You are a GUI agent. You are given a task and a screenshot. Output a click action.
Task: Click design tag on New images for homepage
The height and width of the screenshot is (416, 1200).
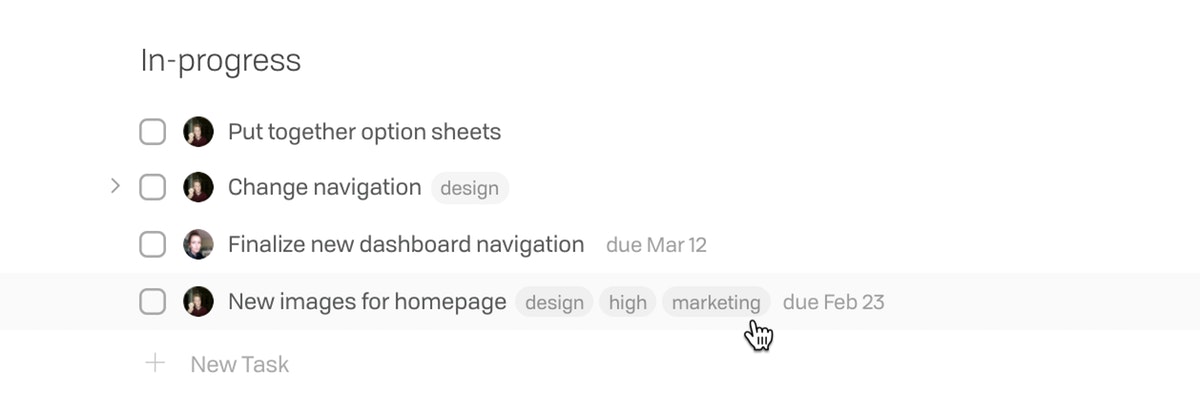(x=555, y=302)
